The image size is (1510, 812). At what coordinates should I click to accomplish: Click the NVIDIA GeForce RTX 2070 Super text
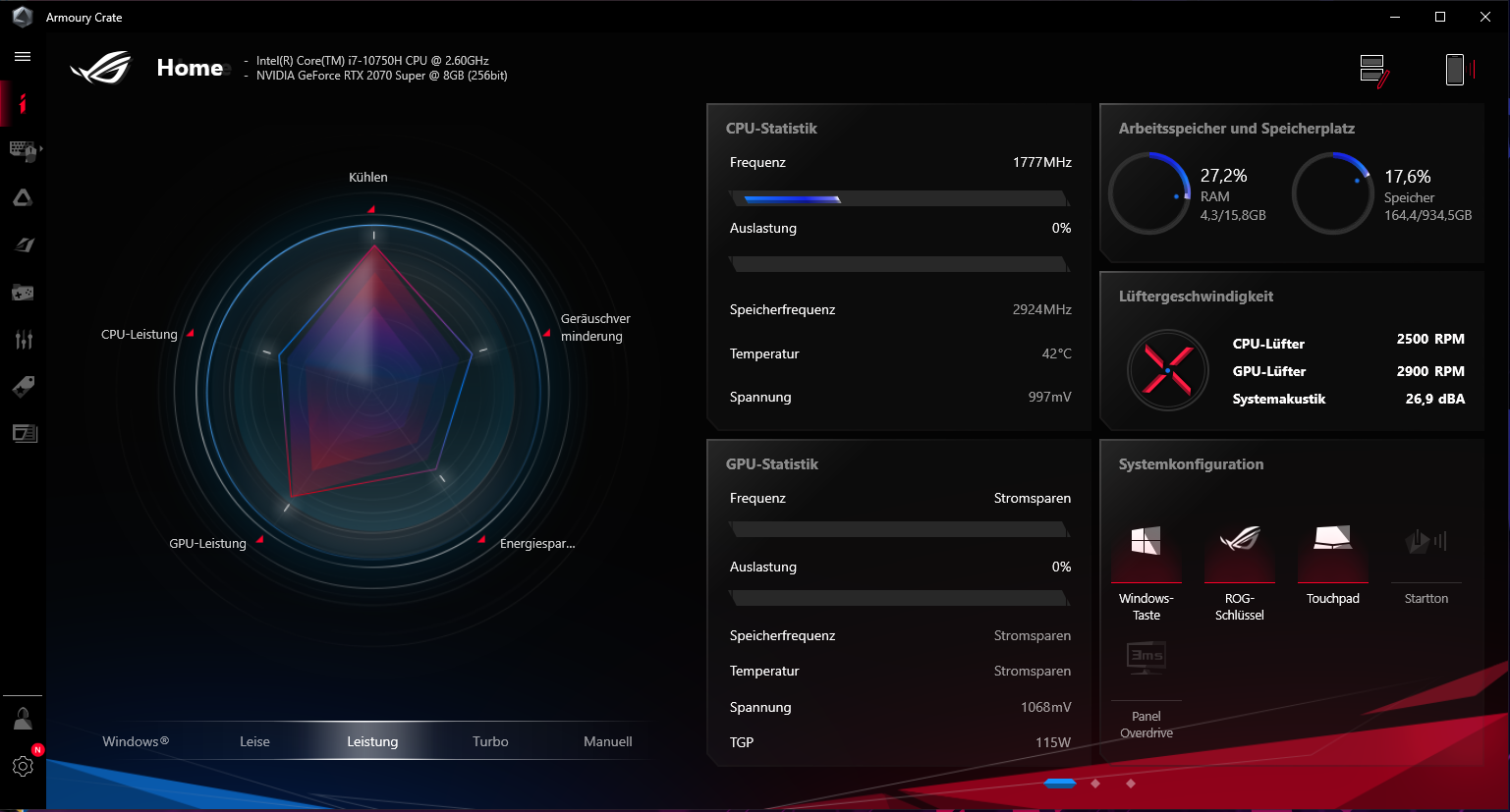click(382, 76)
